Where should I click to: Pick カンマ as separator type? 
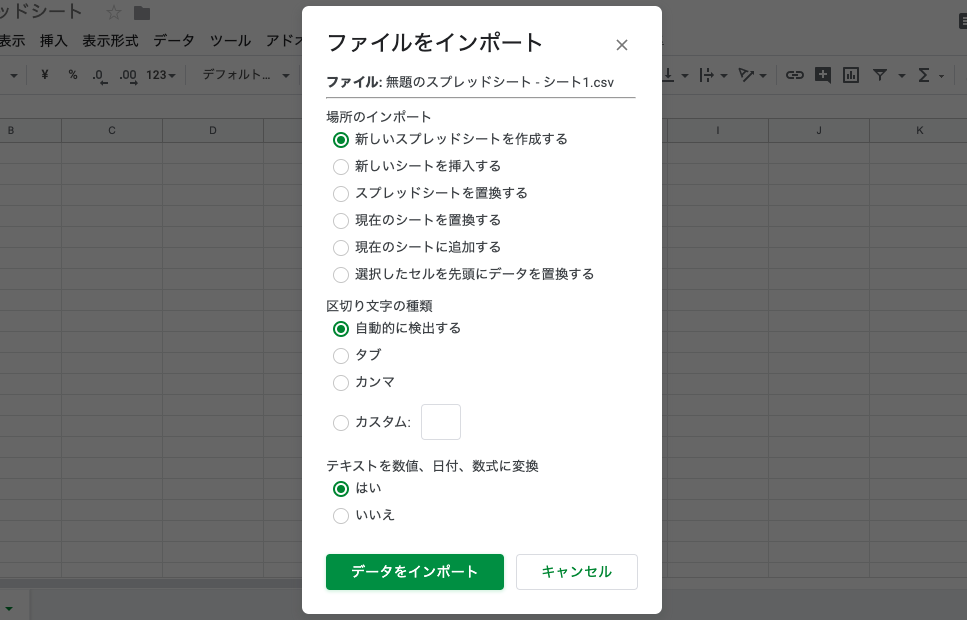point(340,382)
